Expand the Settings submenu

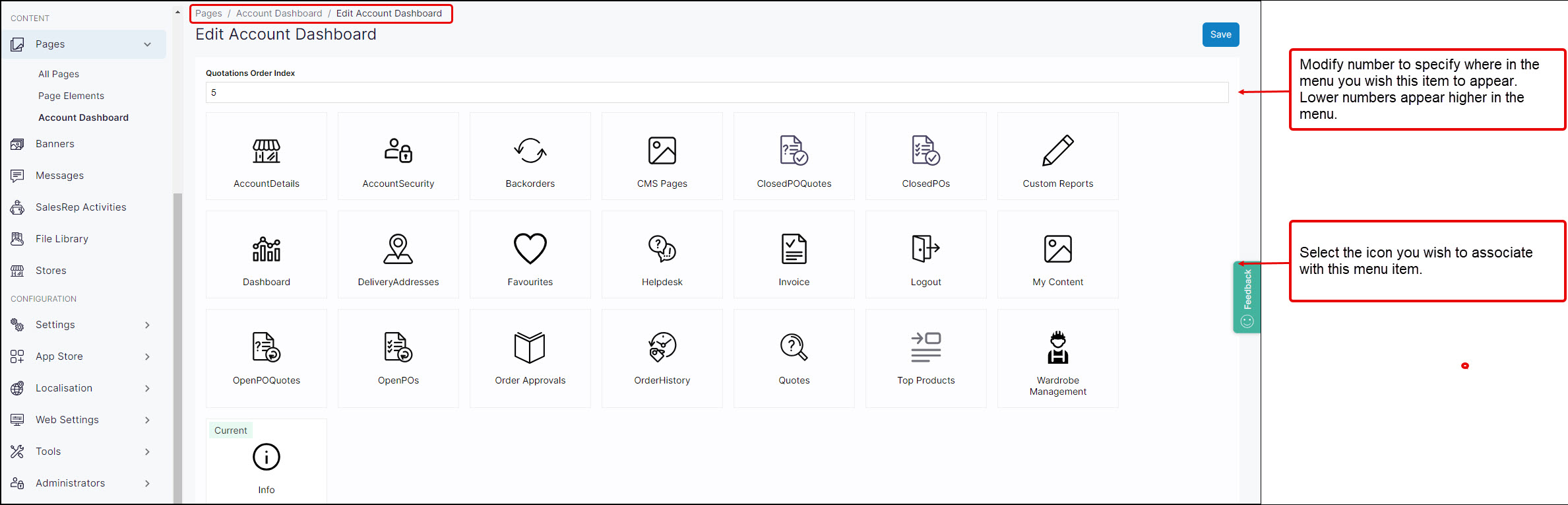coord(148,325)
